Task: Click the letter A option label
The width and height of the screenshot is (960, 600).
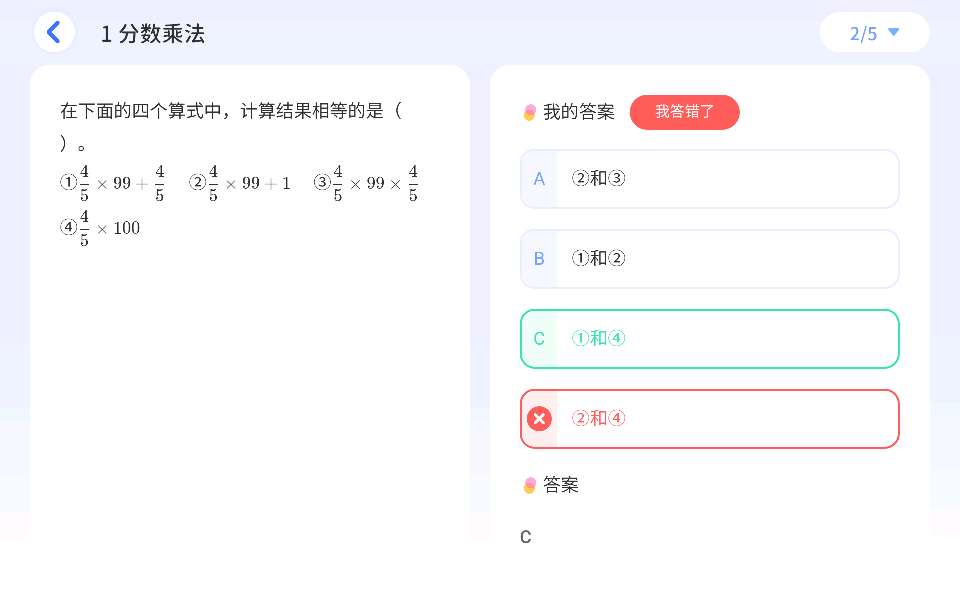Action: 539,179
